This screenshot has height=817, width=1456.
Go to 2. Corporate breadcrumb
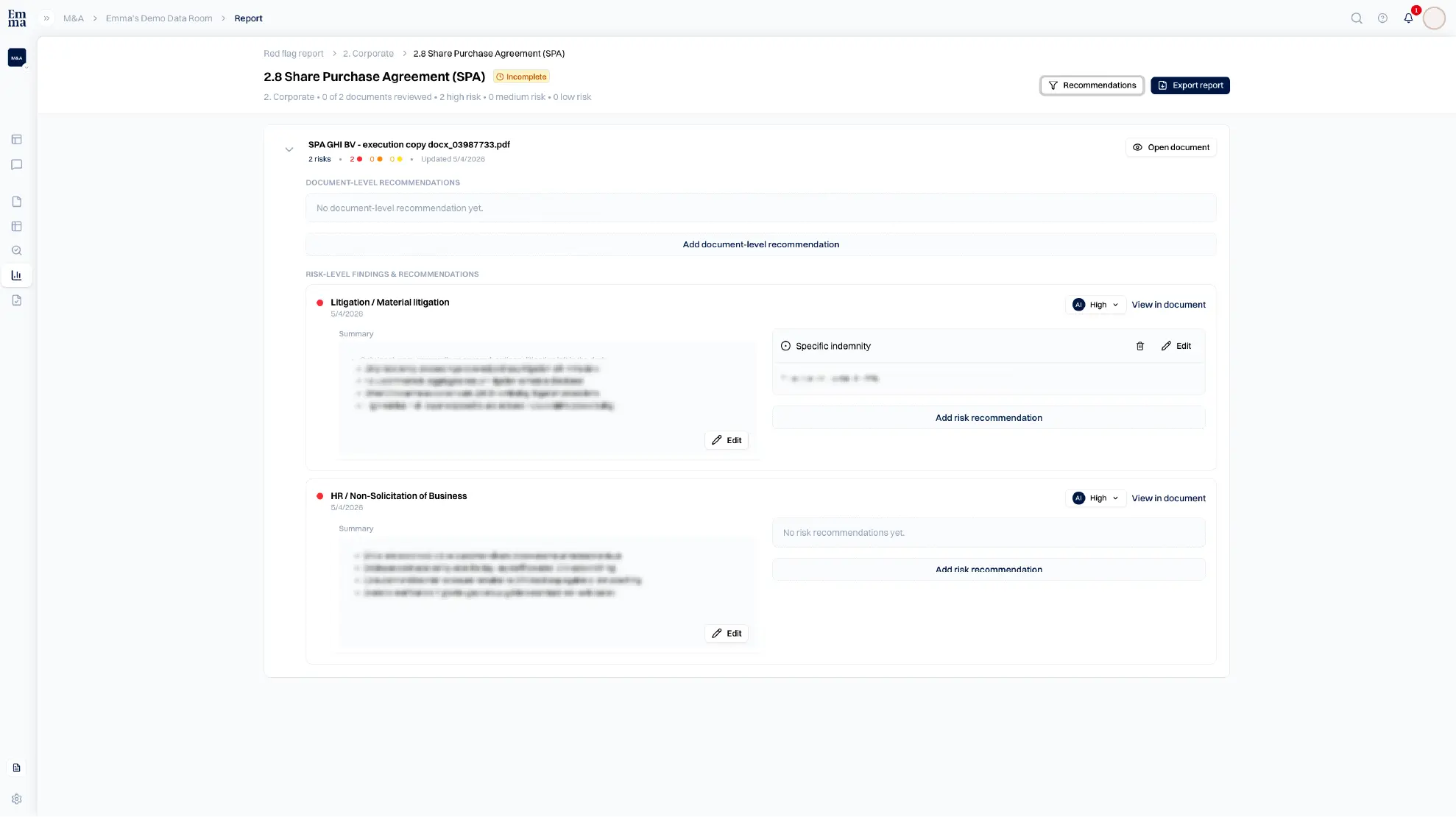tap(368, 54)
